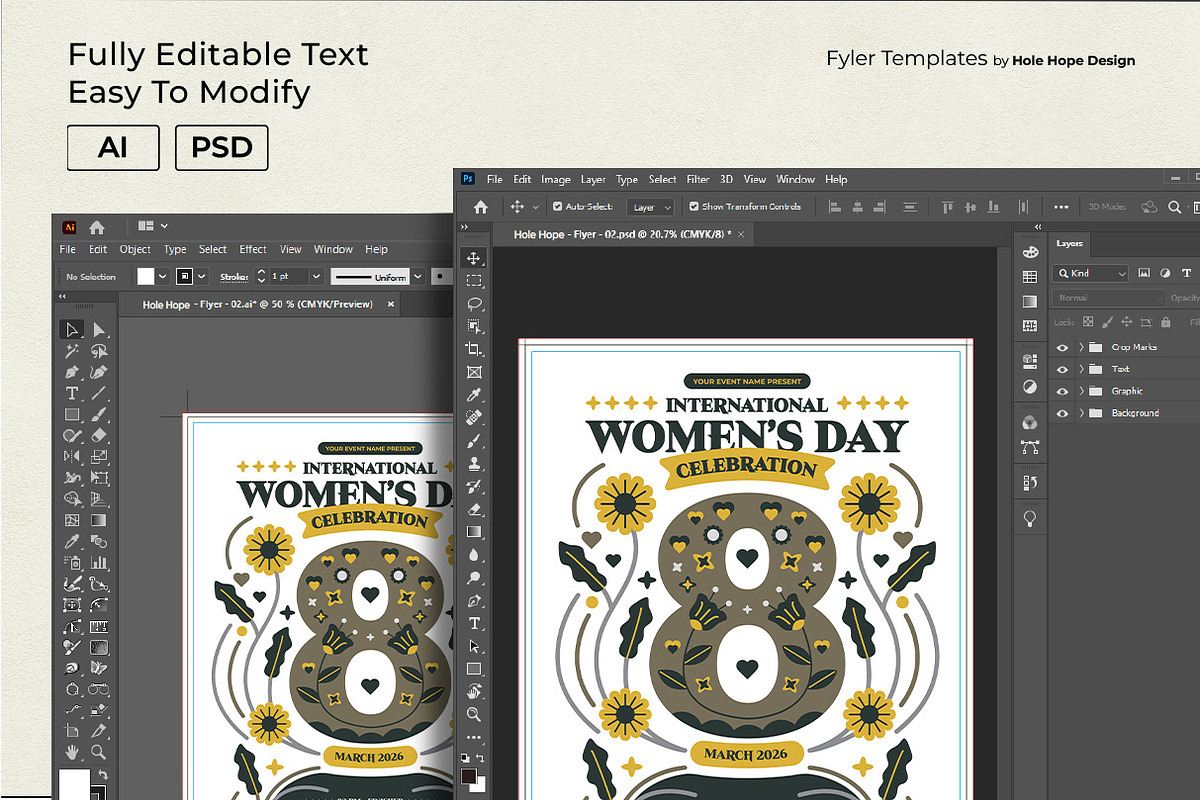Select Illustrator's Selection tool arrow
This screenshot has height=800, width=1200.
pos(71,330)
